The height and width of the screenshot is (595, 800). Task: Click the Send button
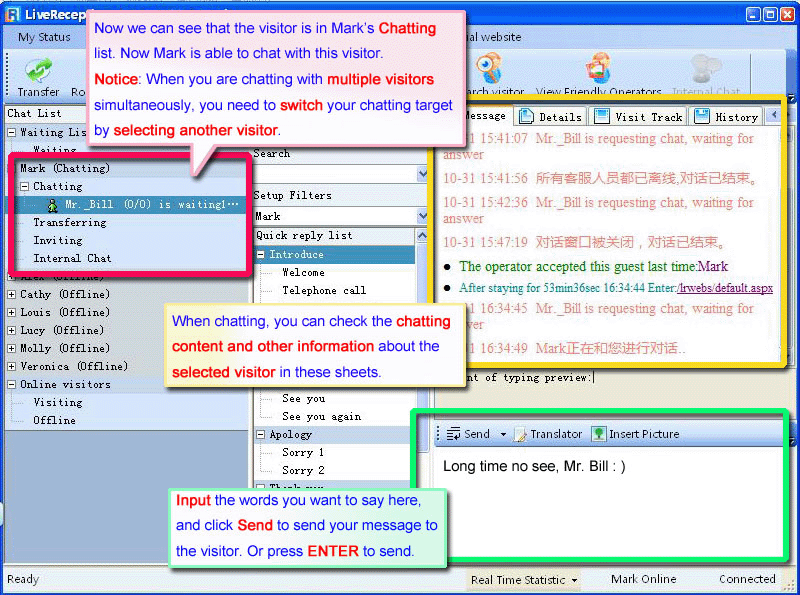[468, 434]
